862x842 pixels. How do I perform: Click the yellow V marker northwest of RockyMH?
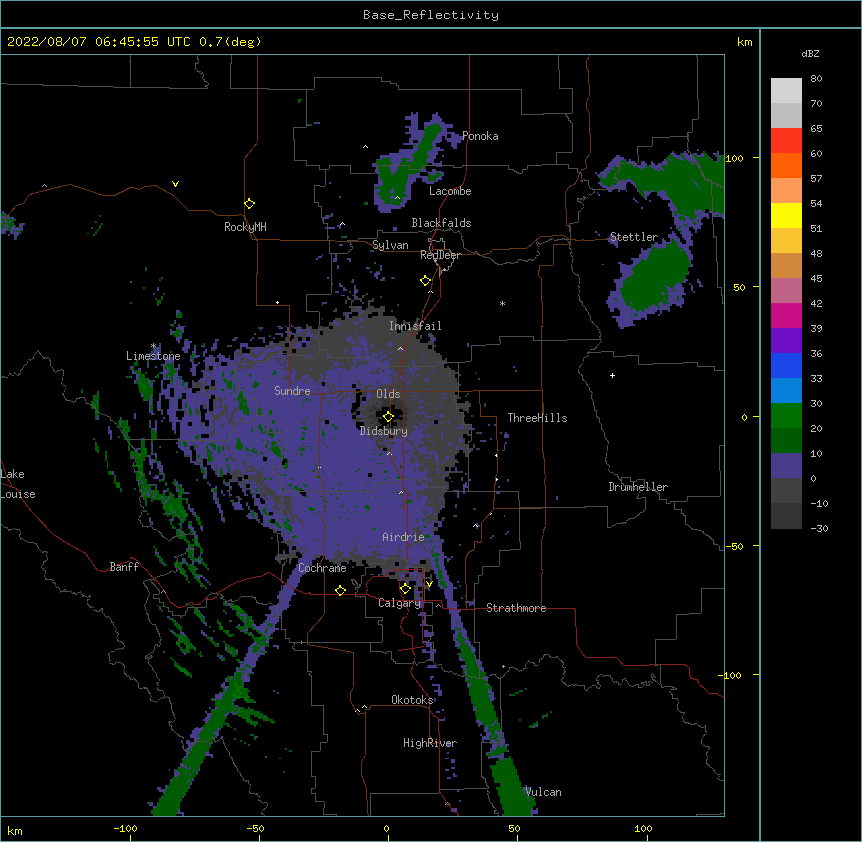pos(175,184)
